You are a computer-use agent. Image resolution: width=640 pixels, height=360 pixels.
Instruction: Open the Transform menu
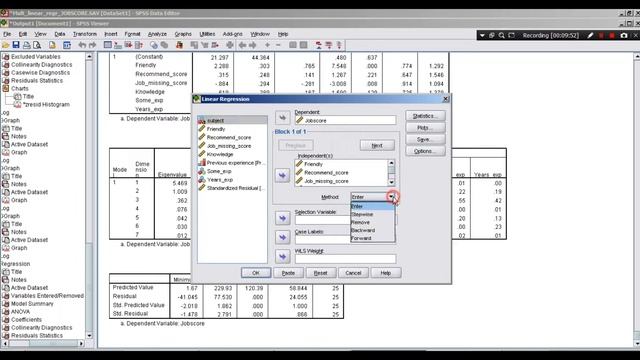click(x=85, y=34)
